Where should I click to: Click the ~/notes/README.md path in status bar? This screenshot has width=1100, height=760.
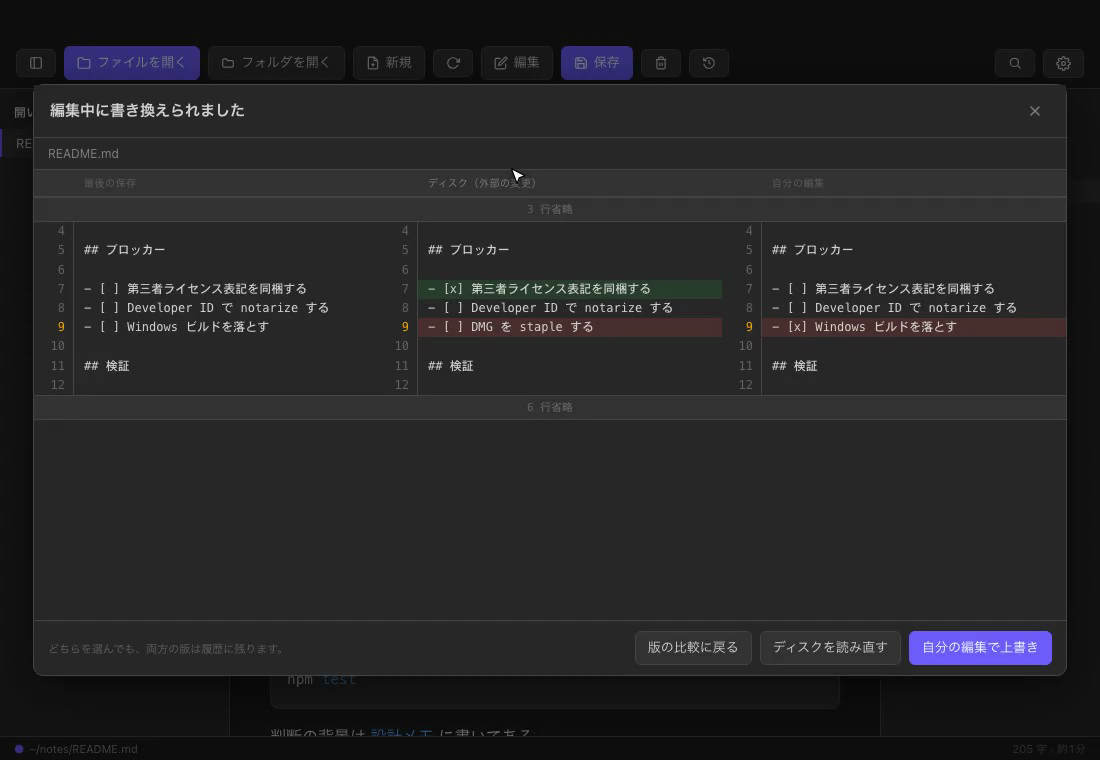click(83, 749)
